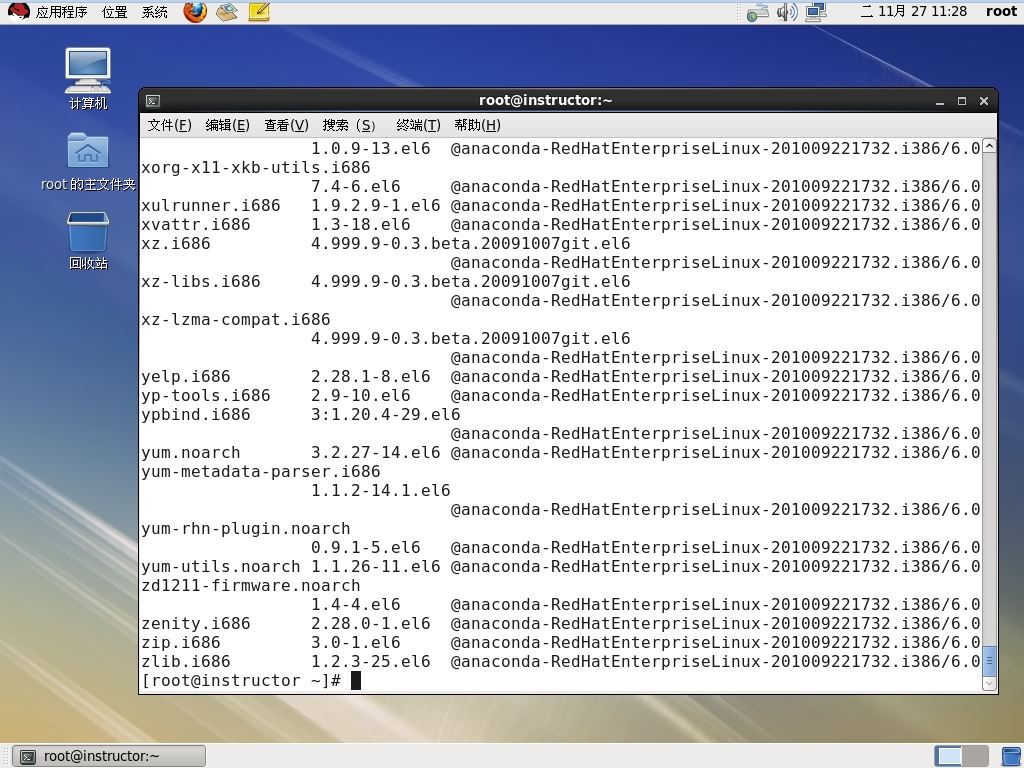1024x768 pixels.
Task: Click the text zd1211-firmware.noarch
Action: coord(251,586)
